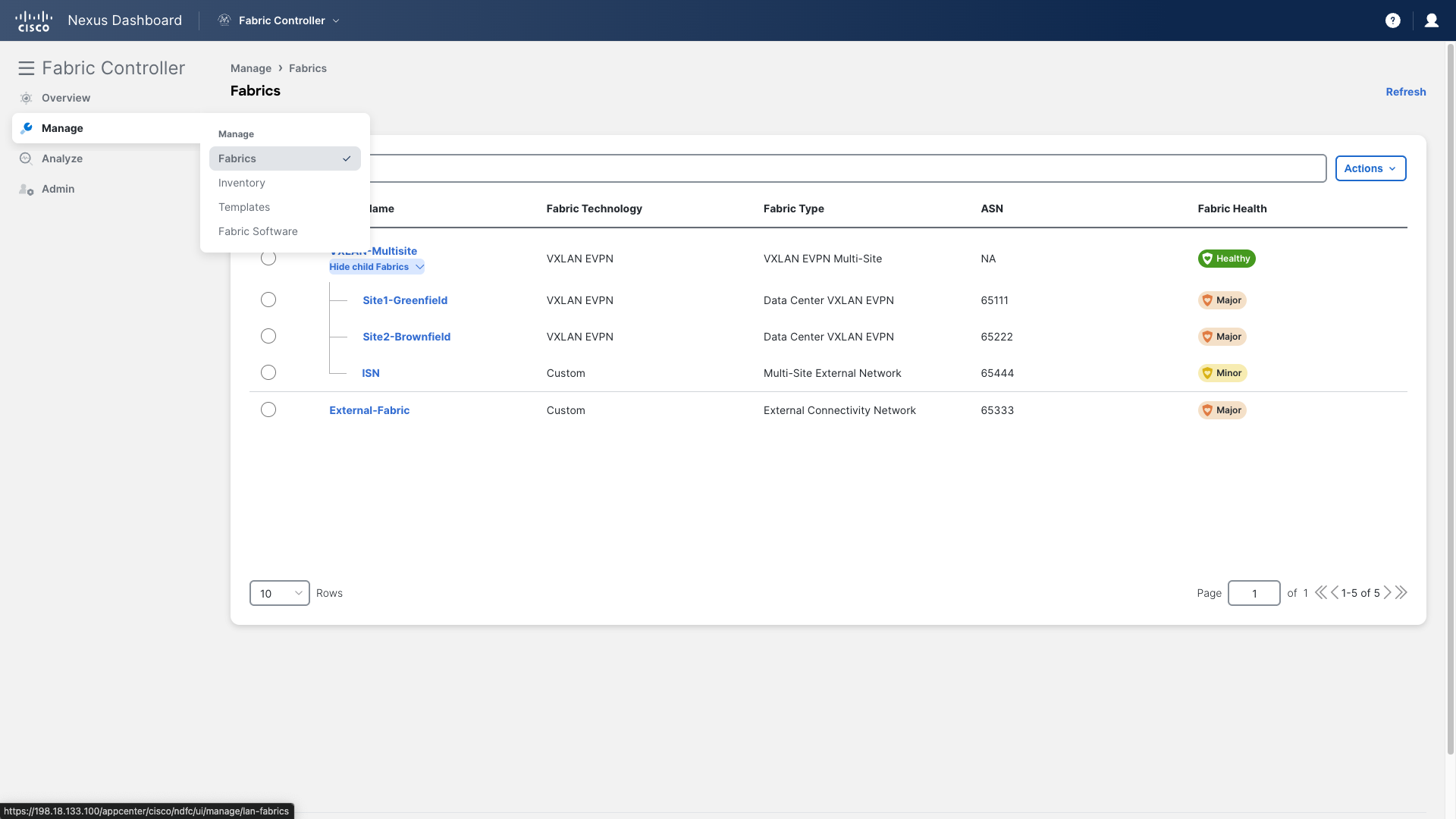Image resolution: width=1456 pixels, height=819 pixels.
Task: Click ASN value 65111
Action: tap(995, 300)
